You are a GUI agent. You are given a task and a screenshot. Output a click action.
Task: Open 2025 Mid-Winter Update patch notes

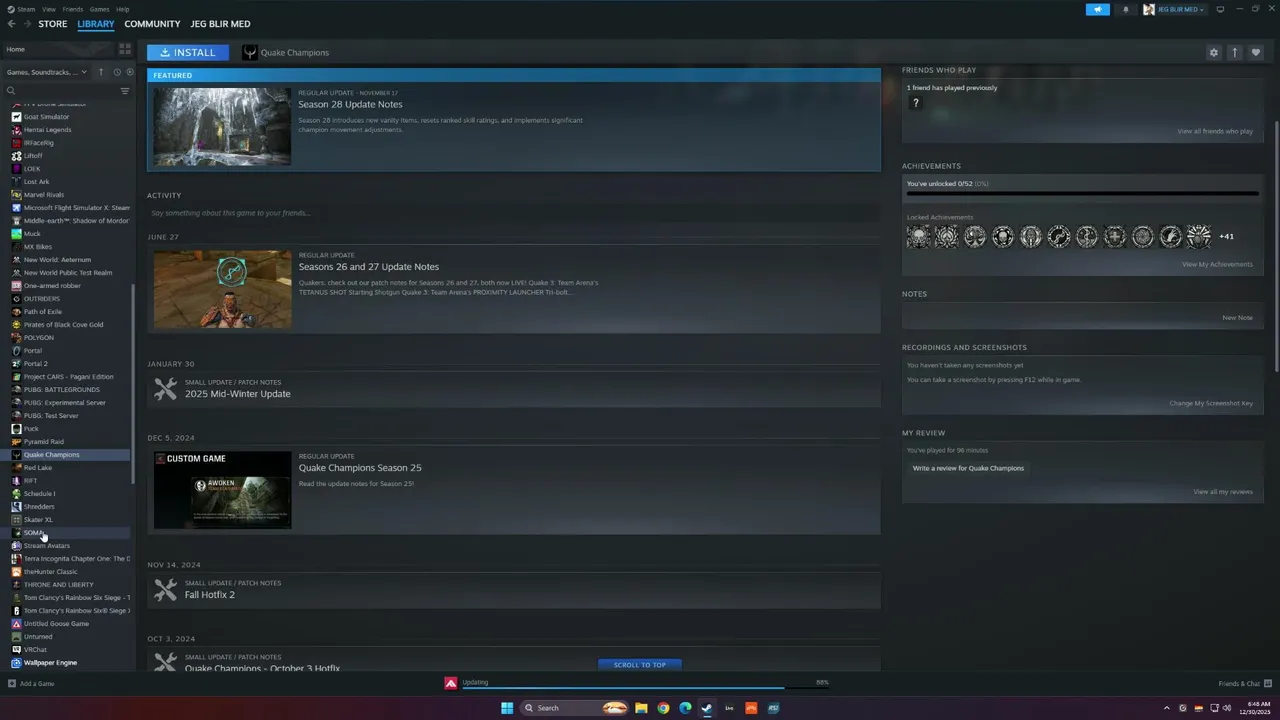[237, 394]
